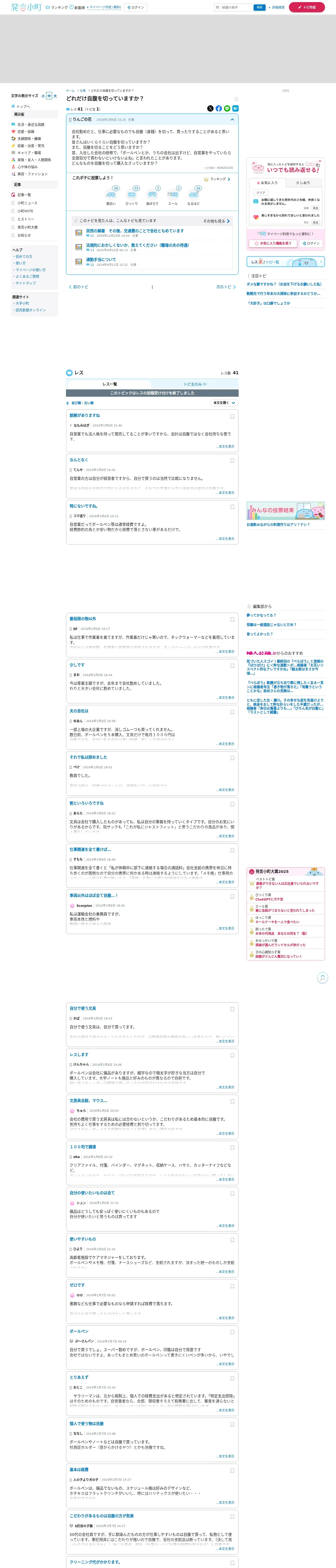Open トップへ home link in sidebar
This screenshot has height=1568, width=336.
point(21,107)
